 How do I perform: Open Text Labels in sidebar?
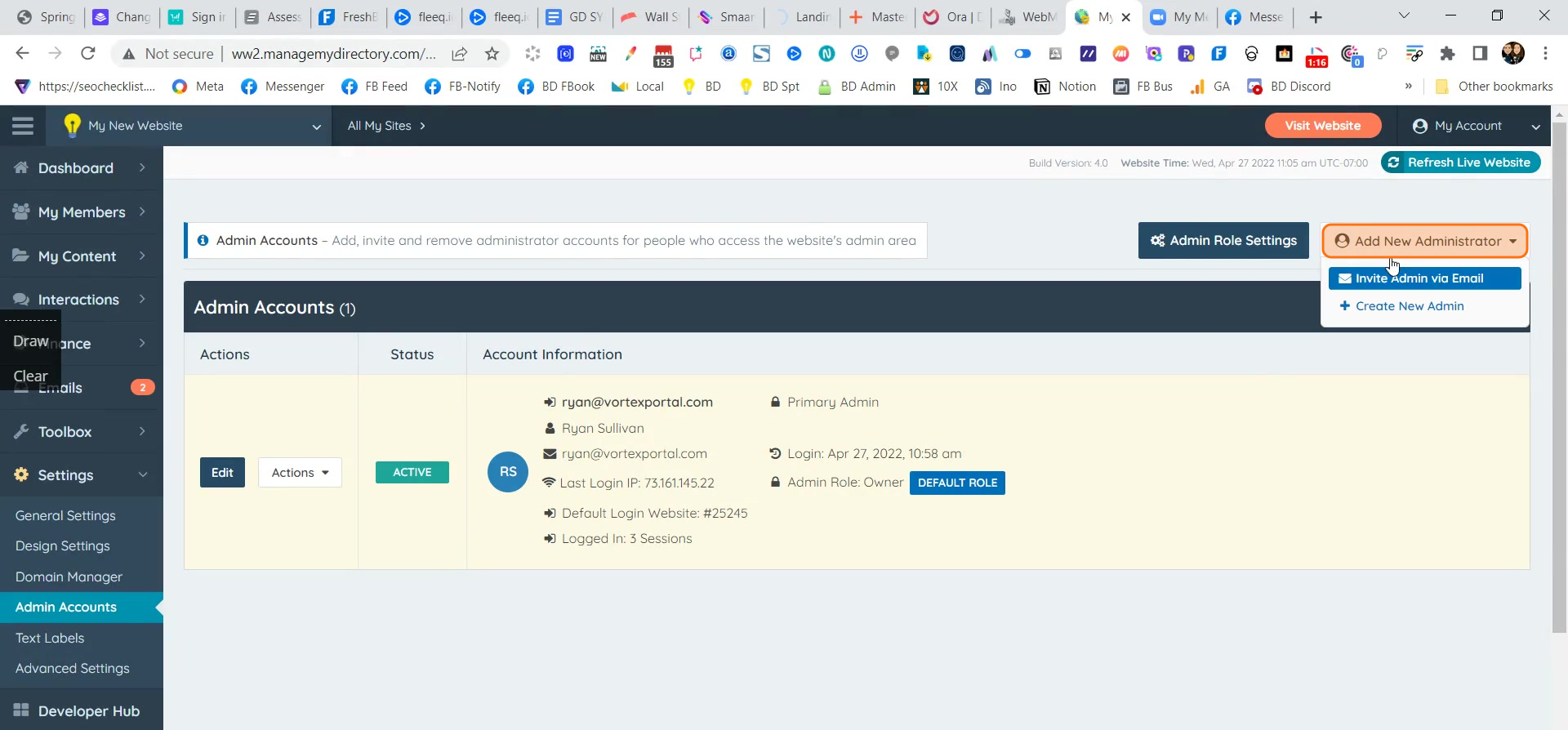pos(50,639)
